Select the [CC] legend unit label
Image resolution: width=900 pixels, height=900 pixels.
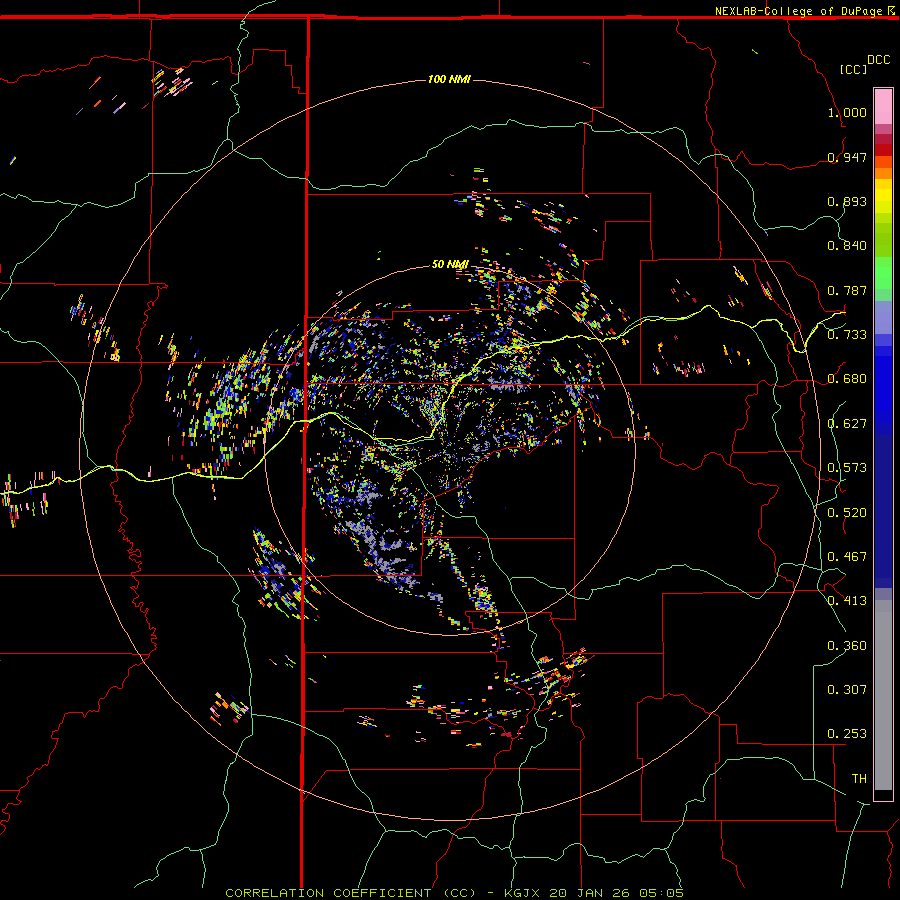click(x=854, y=69)
